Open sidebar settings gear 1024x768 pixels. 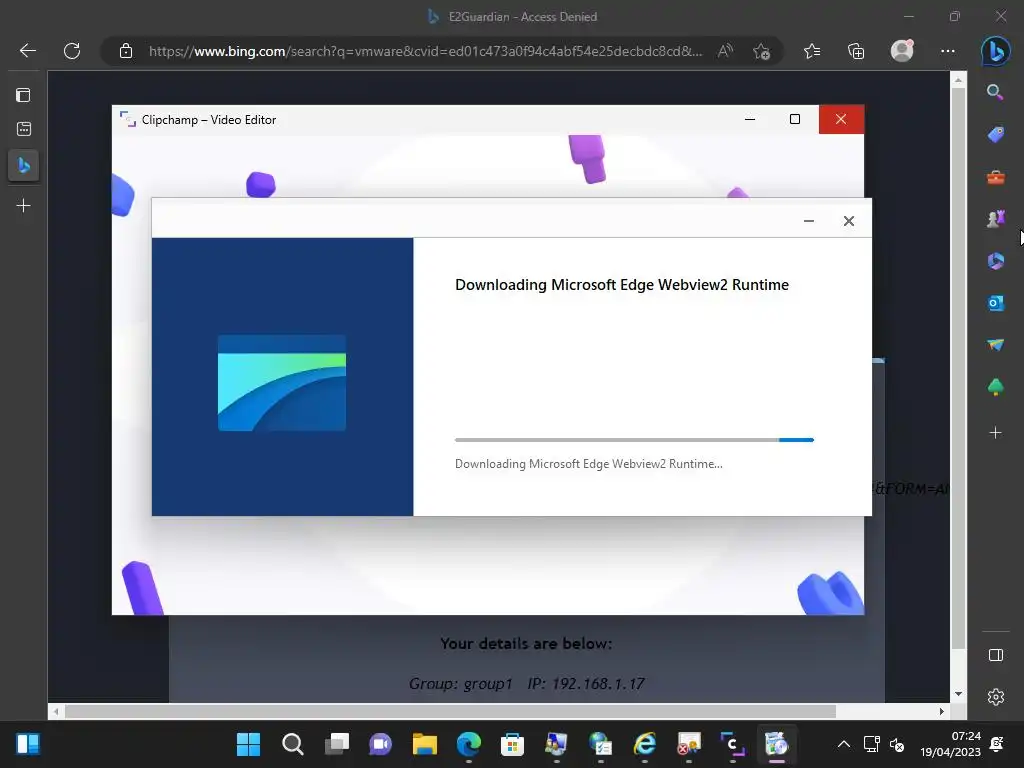(x=995, y=697)
